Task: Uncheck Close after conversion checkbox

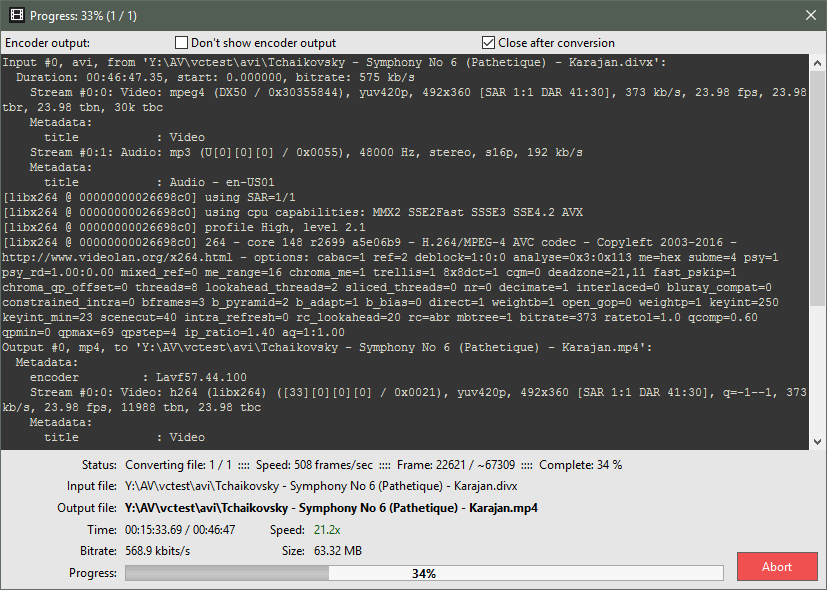Action: tap(488, 43)
